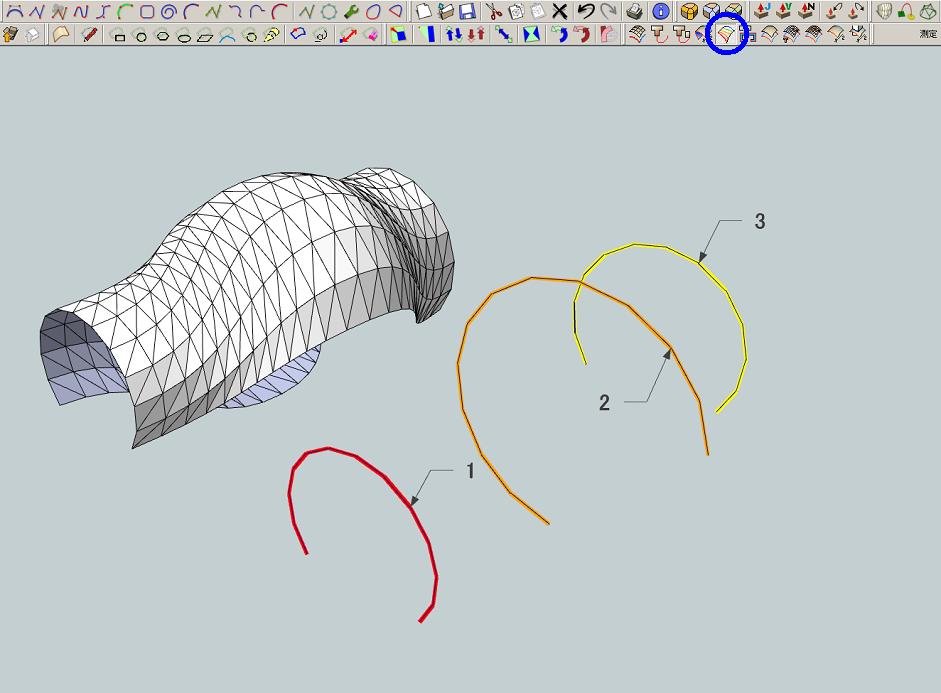Open a file with the folder icon
This screenshot has width=941, height=693.
[x=445, y=11]
